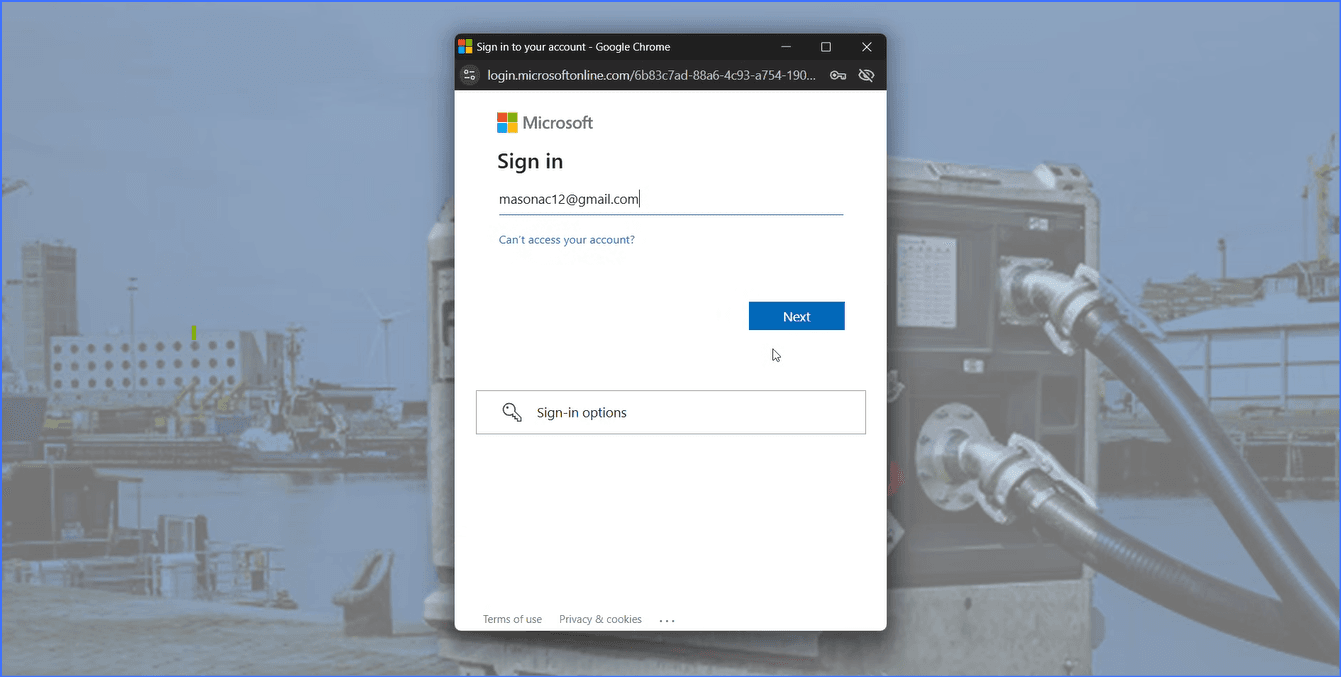Minimize the sign-in Chrome window

pyautogui.click(x=787, y=47)
